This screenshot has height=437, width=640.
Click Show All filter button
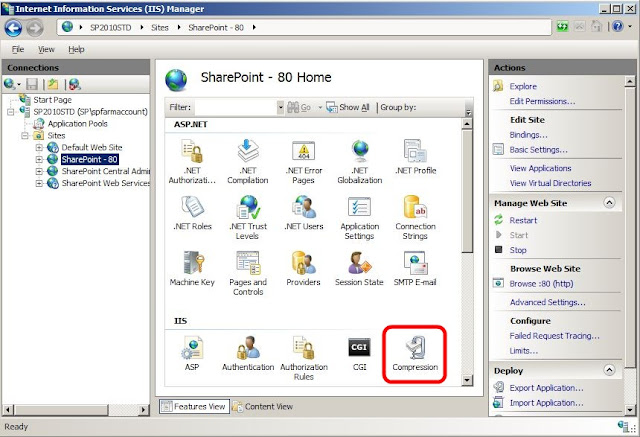(348, 107)
